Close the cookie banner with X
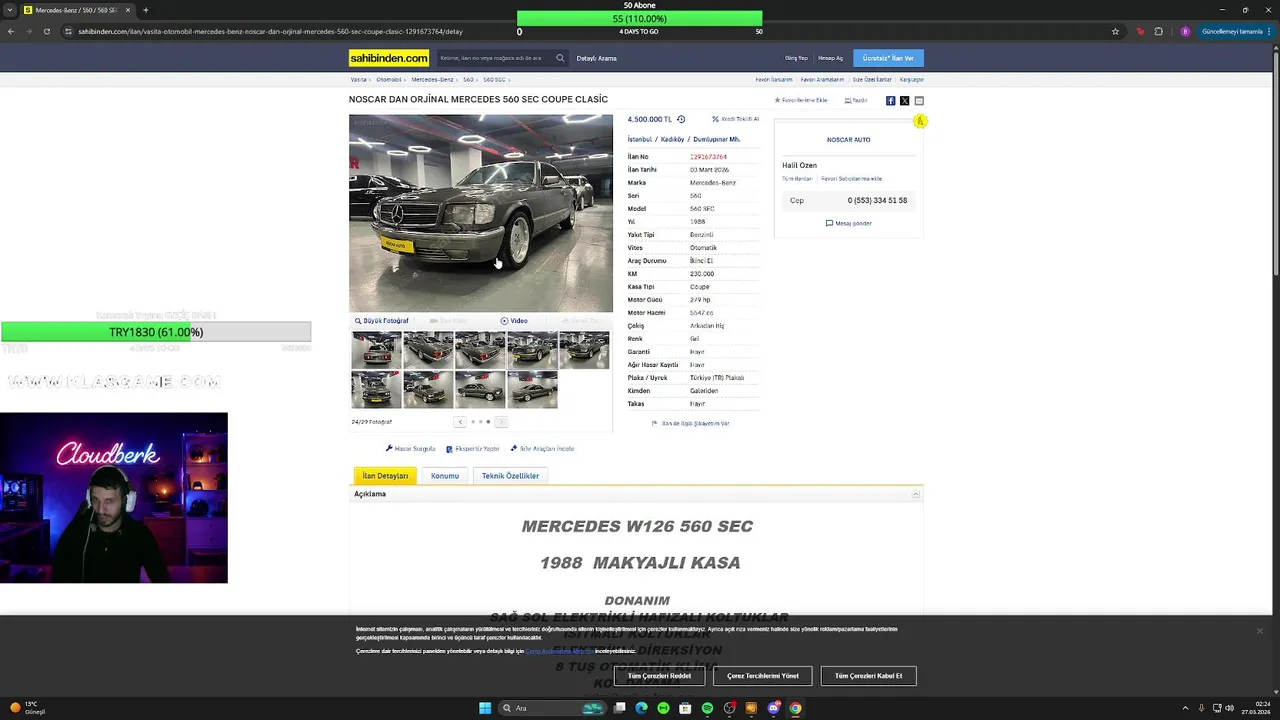1280x720 pixels. (x=1259, y=631)
